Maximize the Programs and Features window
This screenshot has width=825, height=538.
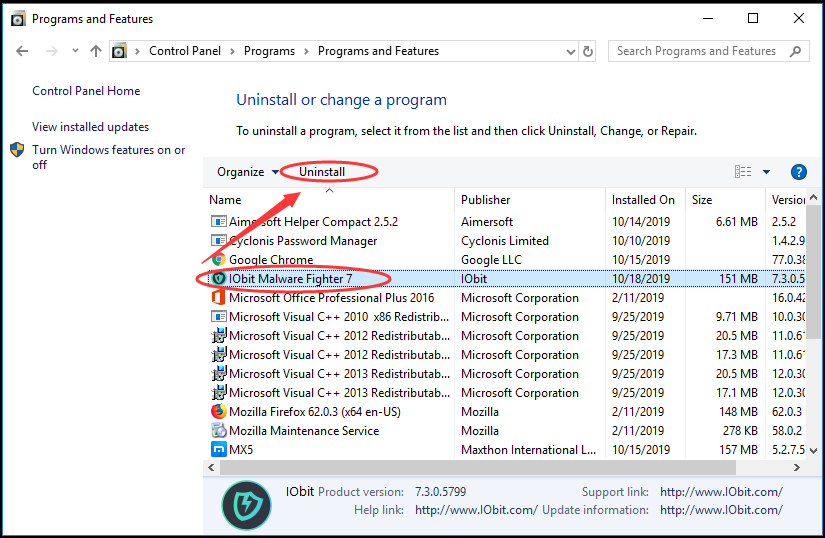[x=753, y=18]
